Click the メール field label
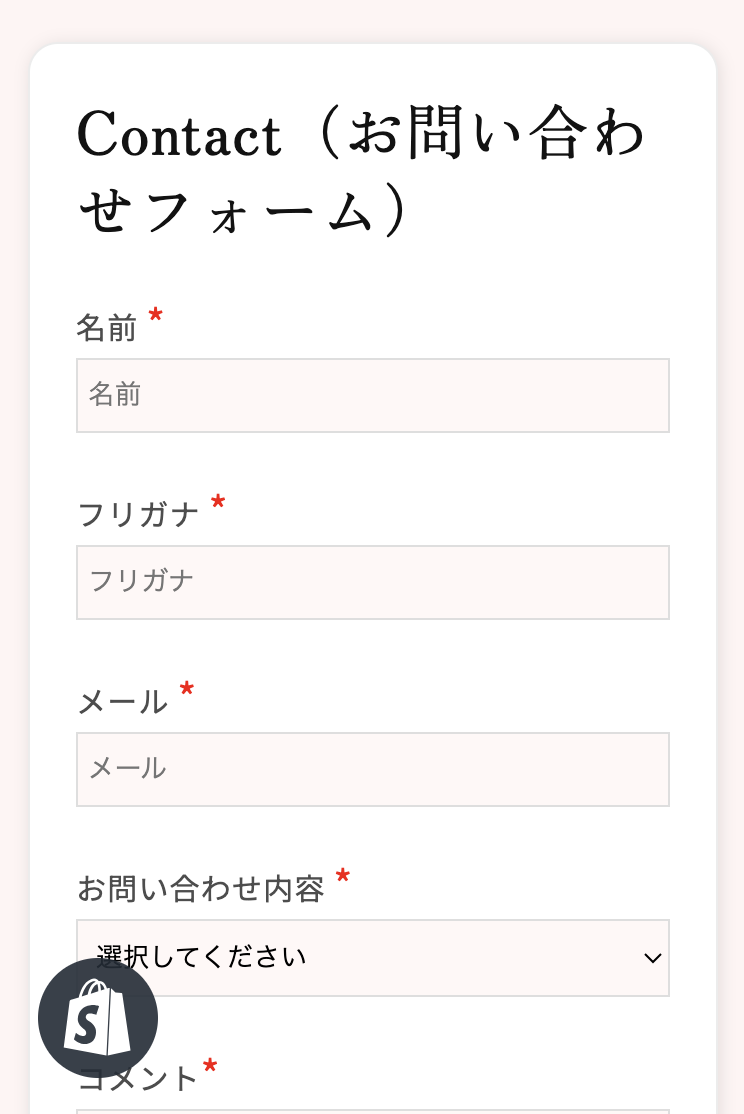Image resolution: width=744 pixels, height=1114 pixels. 122,702
